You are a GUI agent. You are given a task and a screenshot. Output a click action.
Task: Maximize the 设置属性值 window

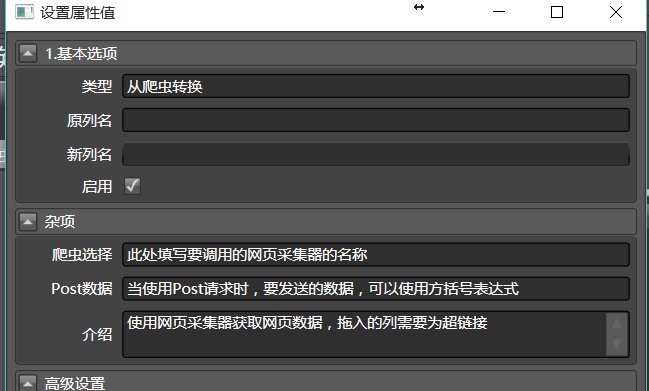(x=557, y=12)
